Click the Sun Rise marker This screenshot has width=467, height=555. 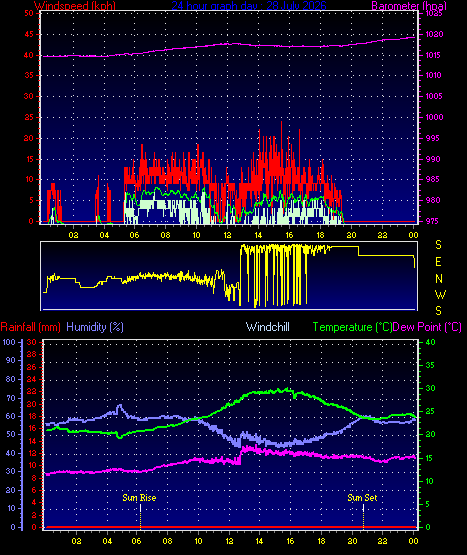139,498
